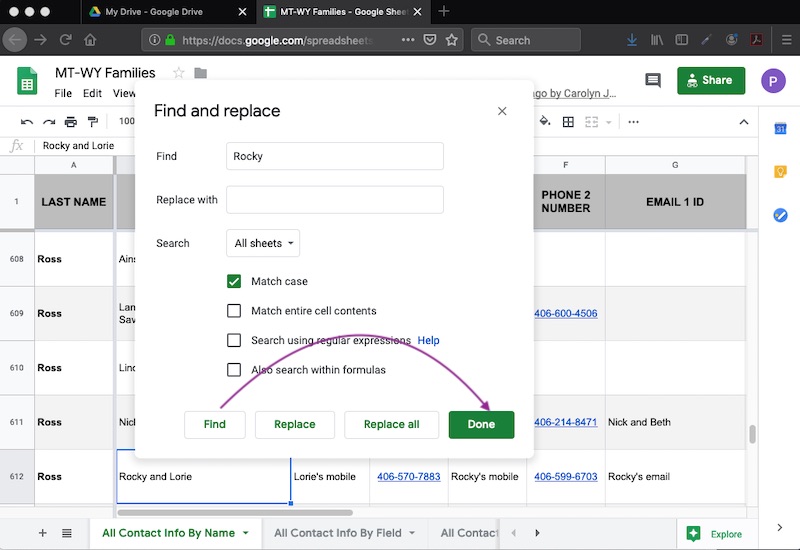Select the paint format tool

click(x=93, y=122)
